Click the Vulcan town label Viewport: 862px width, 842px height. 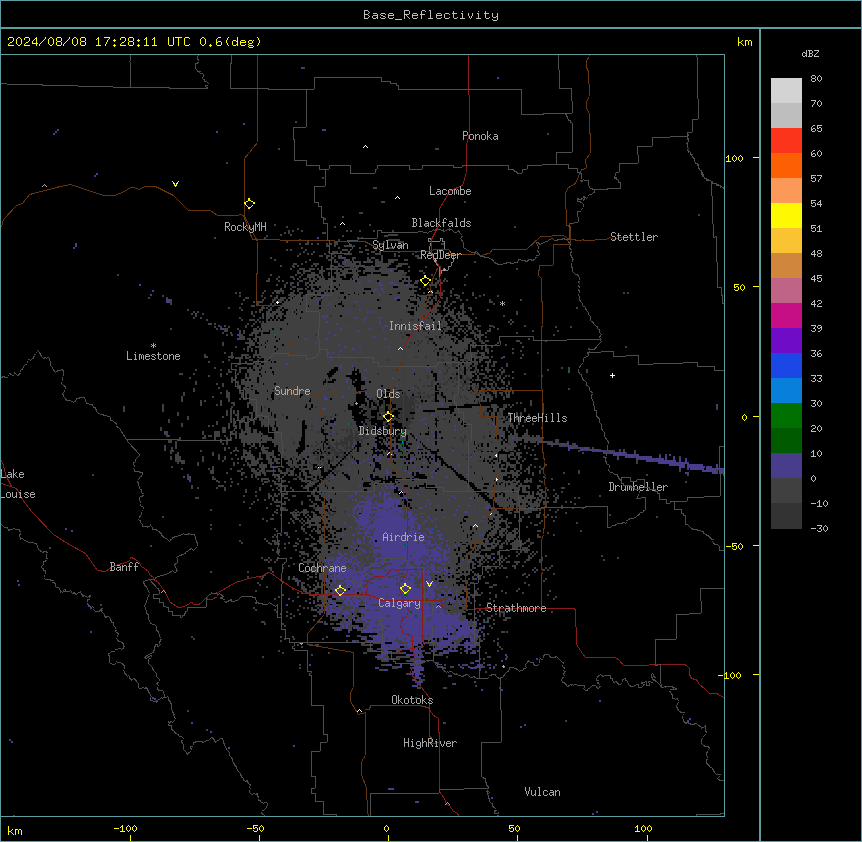point(543,792)
